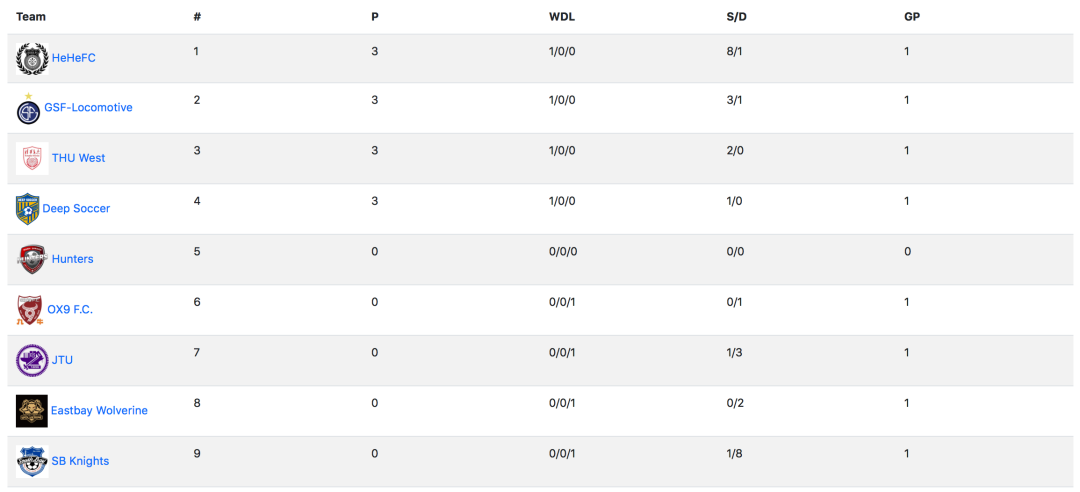Open the Deep Soccer team link
This screenshot has height=492, width=1080.
tap(76, 208)
